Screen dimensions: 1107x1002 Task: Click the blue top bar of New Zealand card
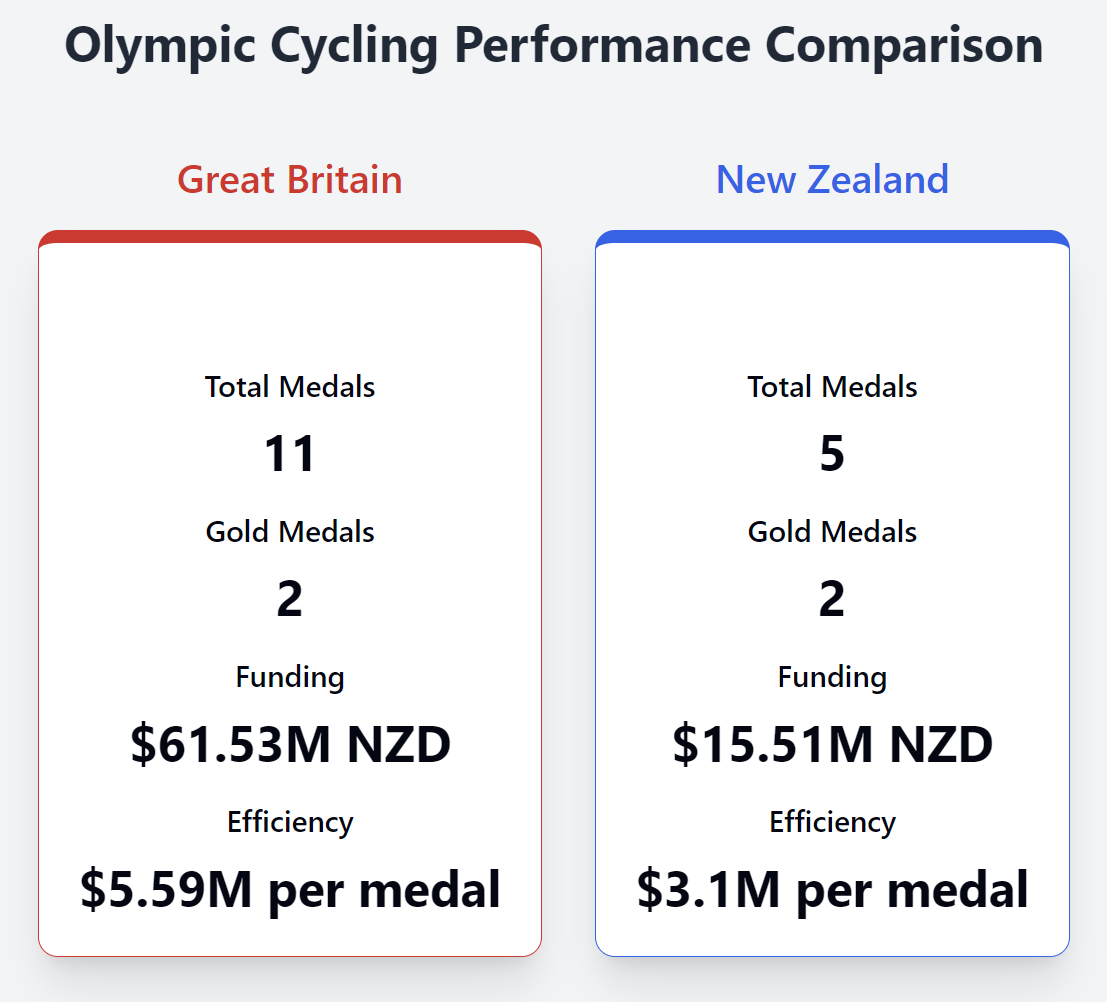832,237
